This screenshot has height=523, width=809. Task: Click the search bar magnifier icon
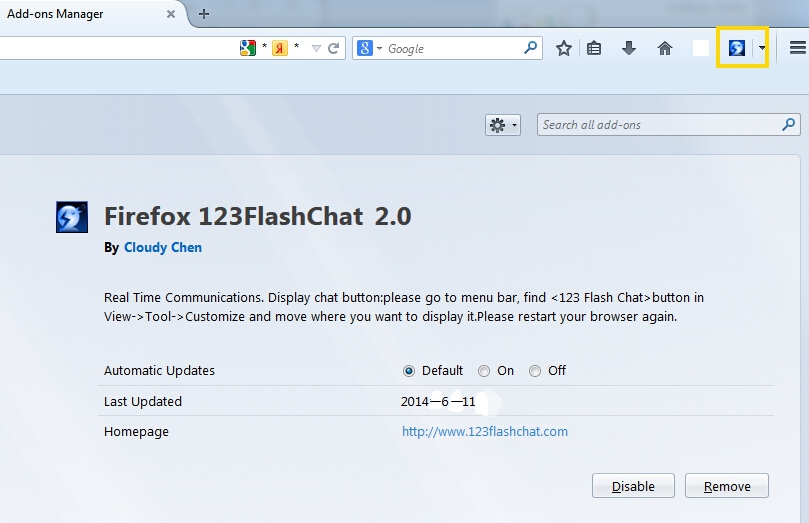coord(530,48)
